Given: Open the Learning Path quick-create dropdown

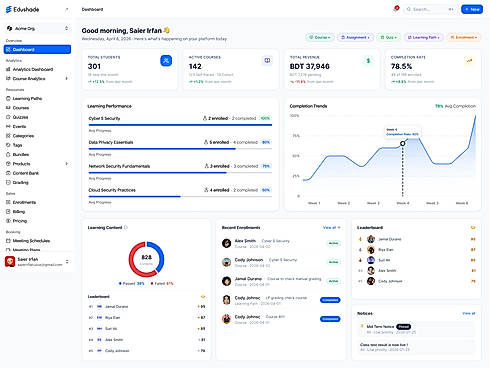Looking at the screenshot, I should click(x=424, y=37).
